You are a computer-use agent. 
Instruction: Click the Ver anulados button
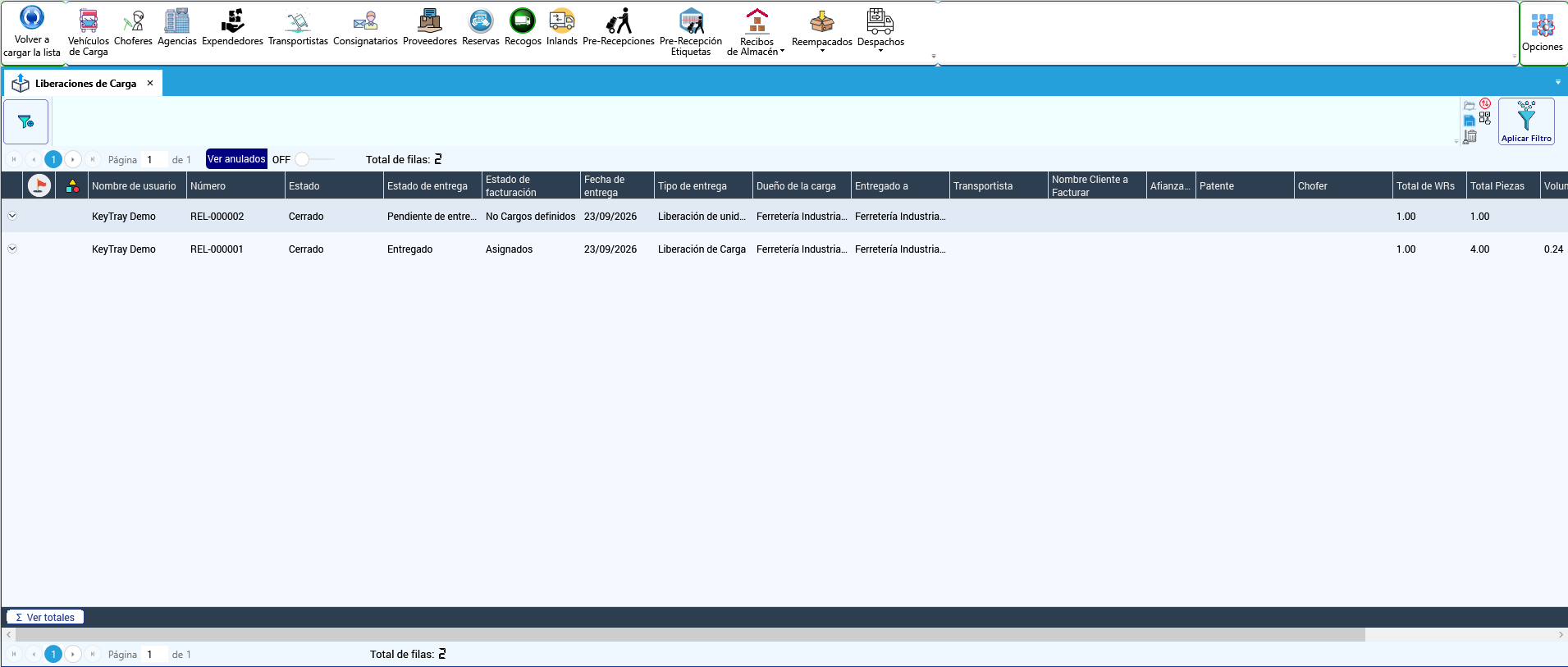pos(236,159)
